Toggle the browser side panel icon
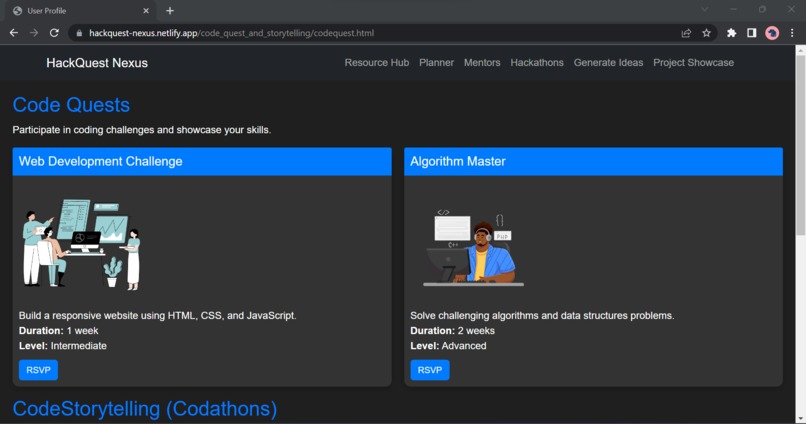 pyautogui.click(x=752, y=33)
